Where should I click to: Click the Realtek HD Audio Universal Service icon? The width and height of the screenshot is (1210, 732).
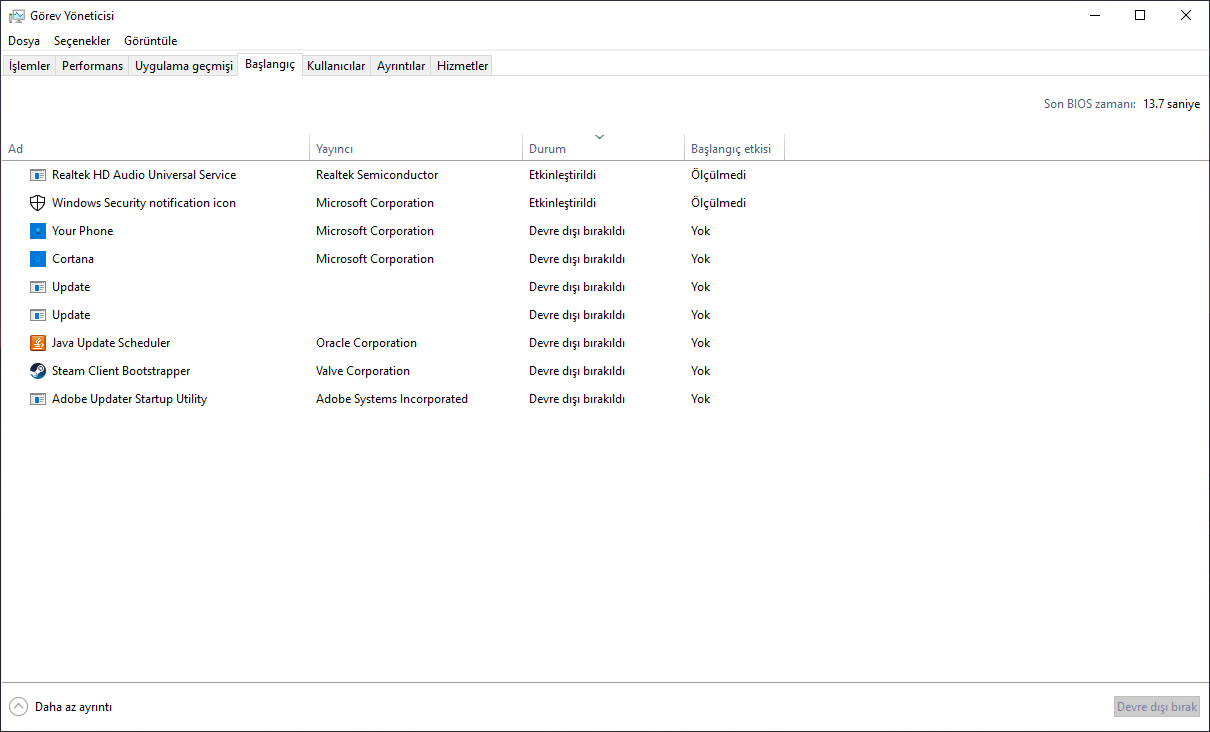tap(38, 175)
